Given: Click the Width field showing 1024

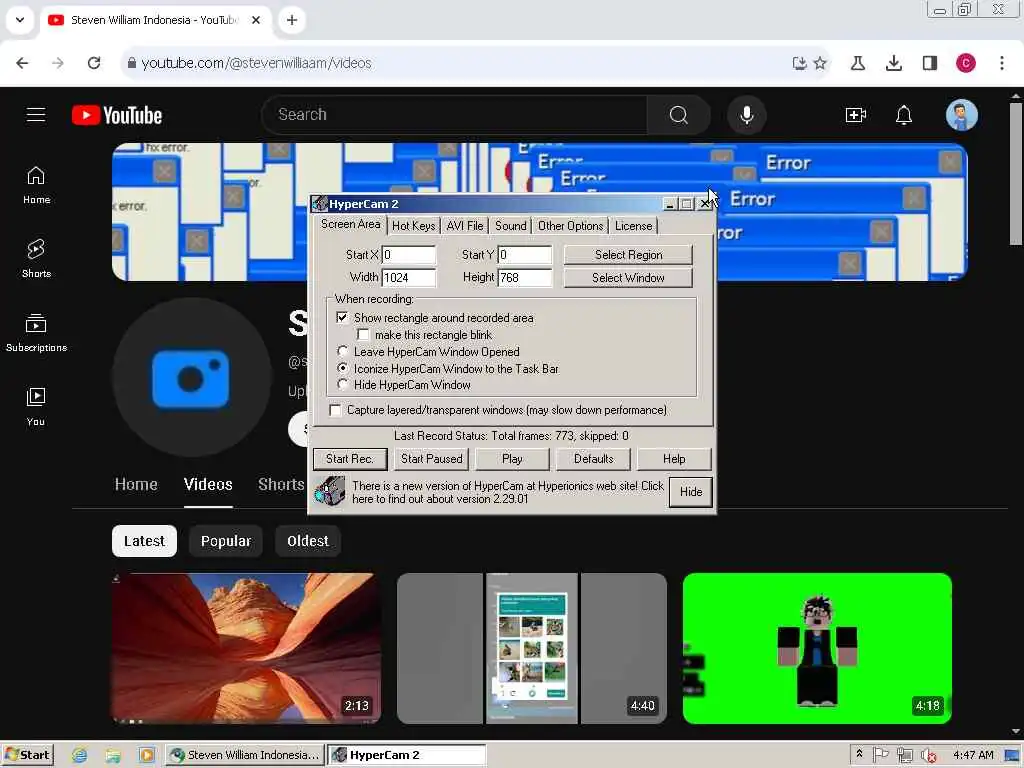Looking at the screenshot, I should coord(409,278).
